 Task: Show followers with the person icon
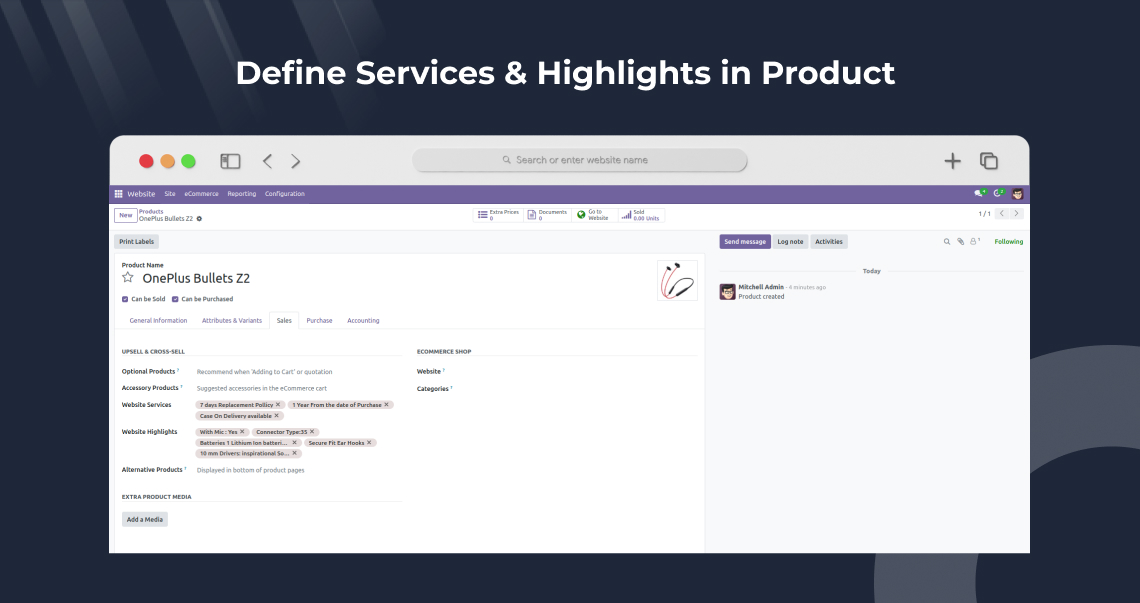974,241
